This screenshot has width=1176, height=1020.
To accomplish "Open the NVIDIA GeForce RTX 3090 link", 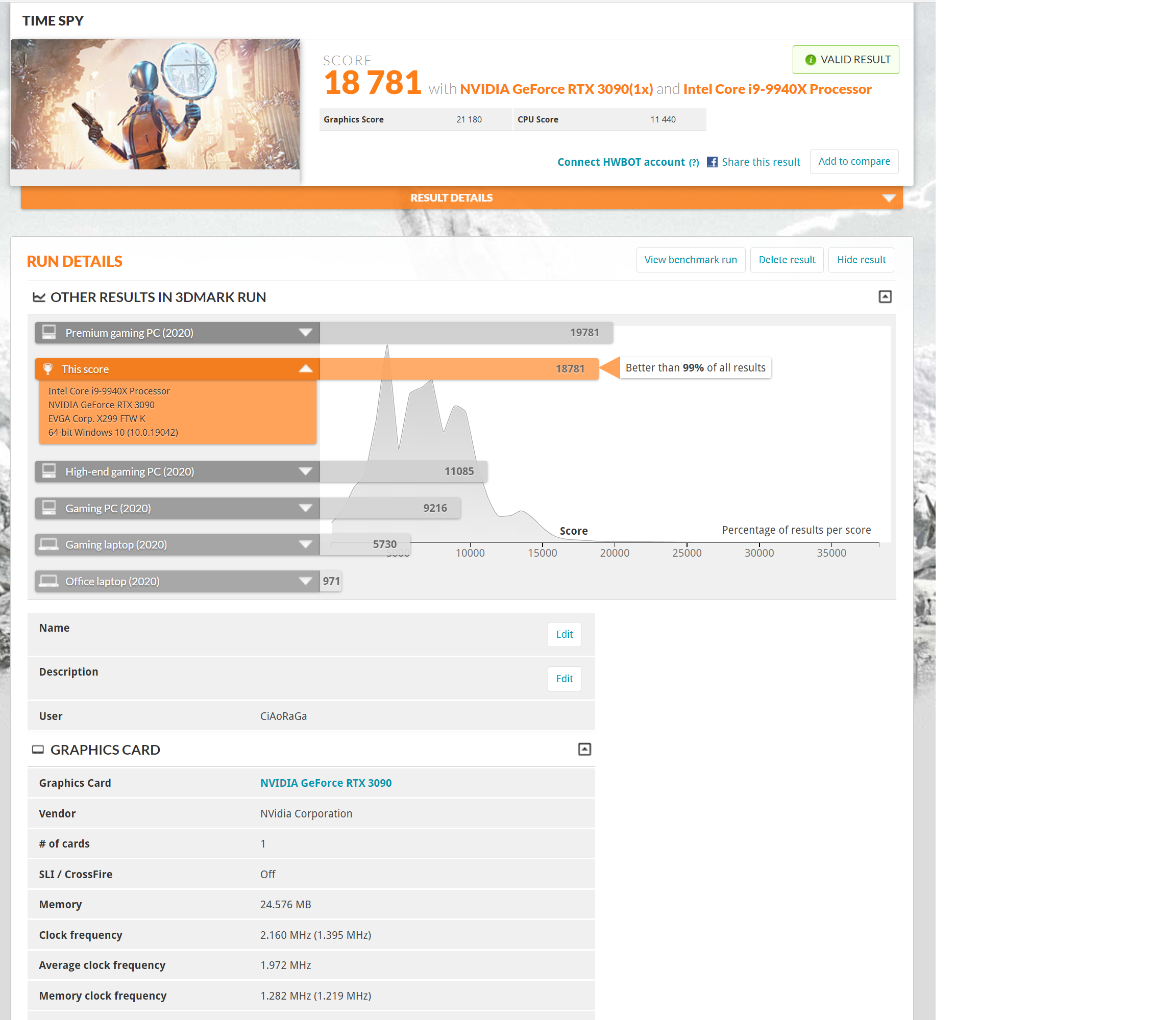I will [x=326, y=783].
